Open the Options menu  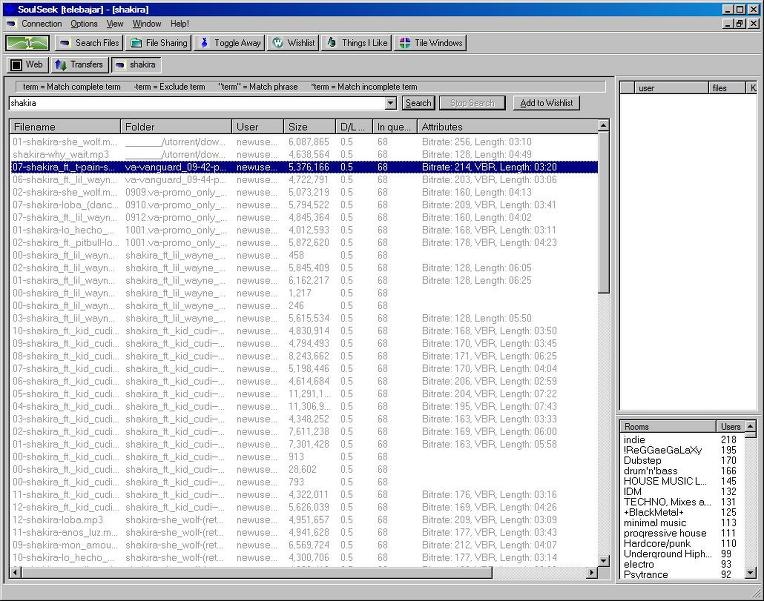[x=84, y=23]
